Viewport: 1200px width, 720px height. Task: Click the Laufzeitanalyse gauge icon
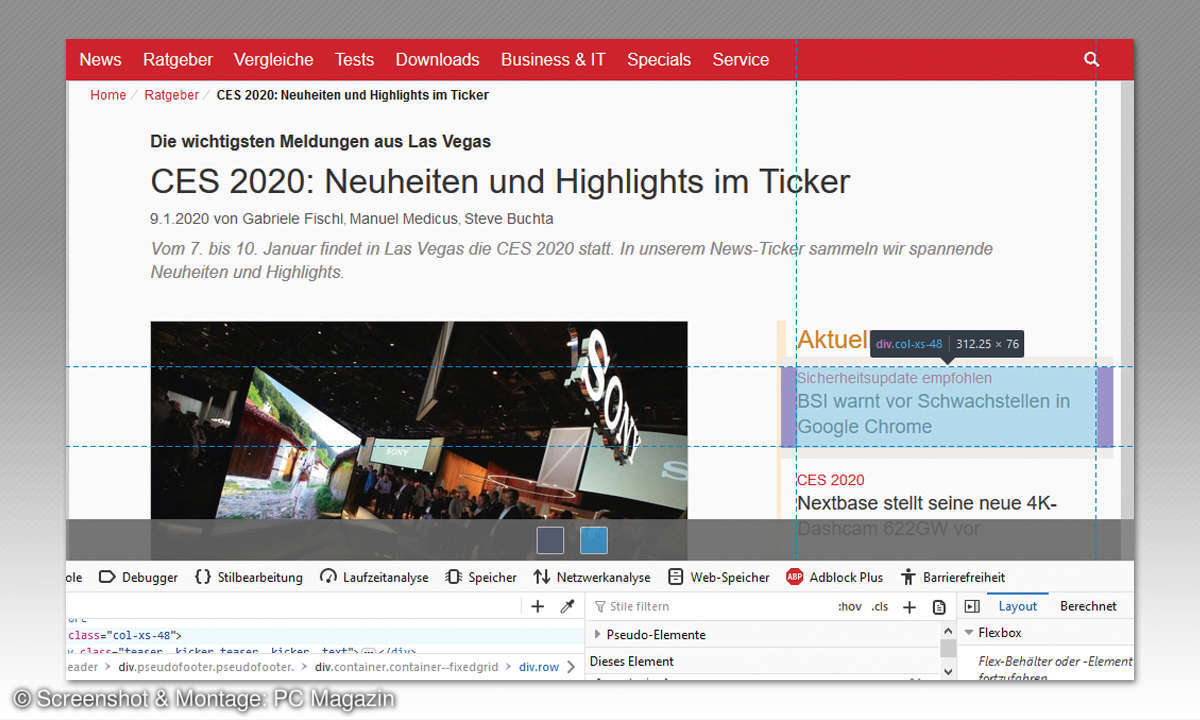(328, 577)
